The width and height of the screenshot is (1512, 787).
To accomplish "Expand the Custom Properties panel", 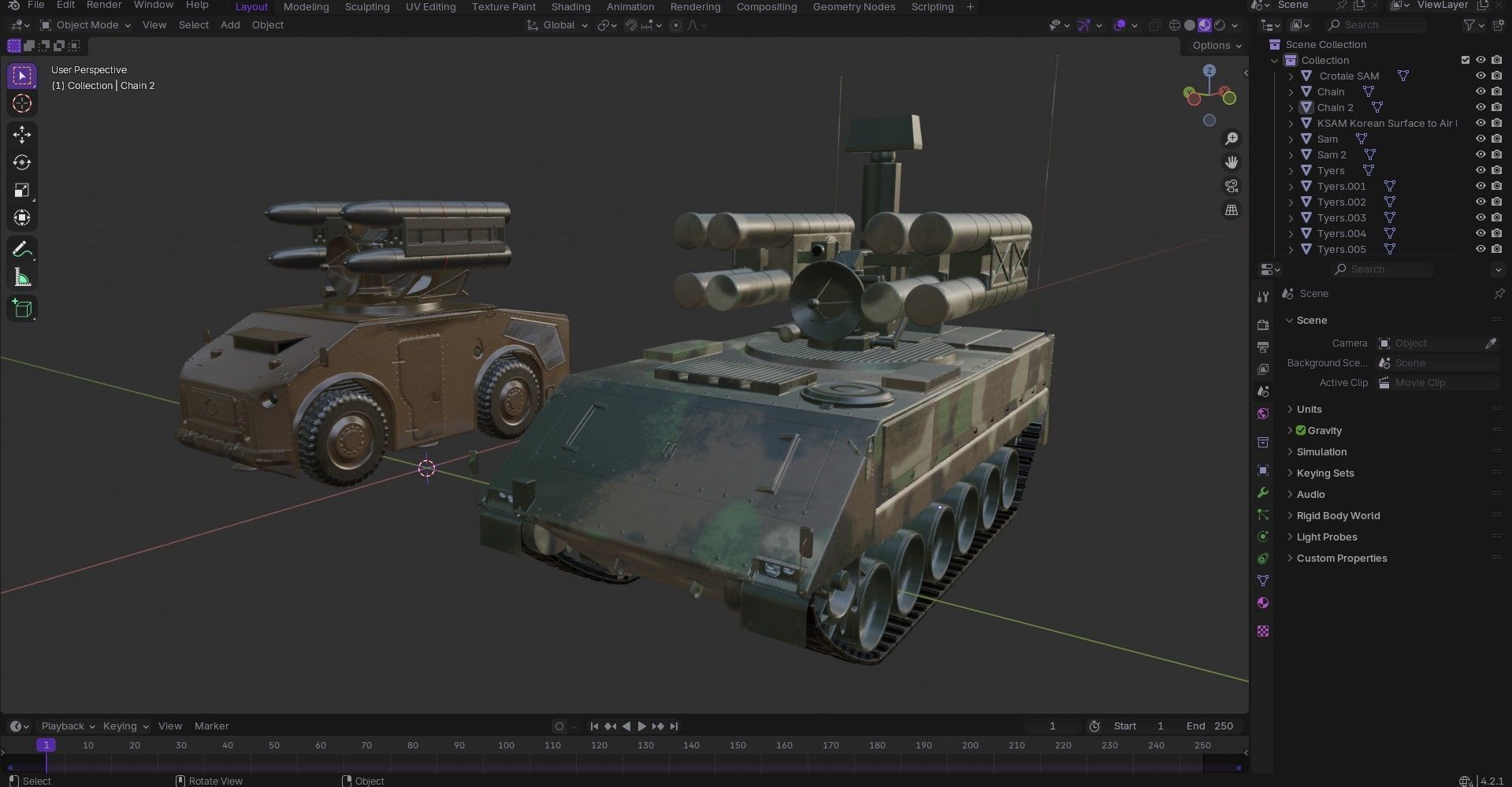I will pyautogui.click(x=1342, y=558).
